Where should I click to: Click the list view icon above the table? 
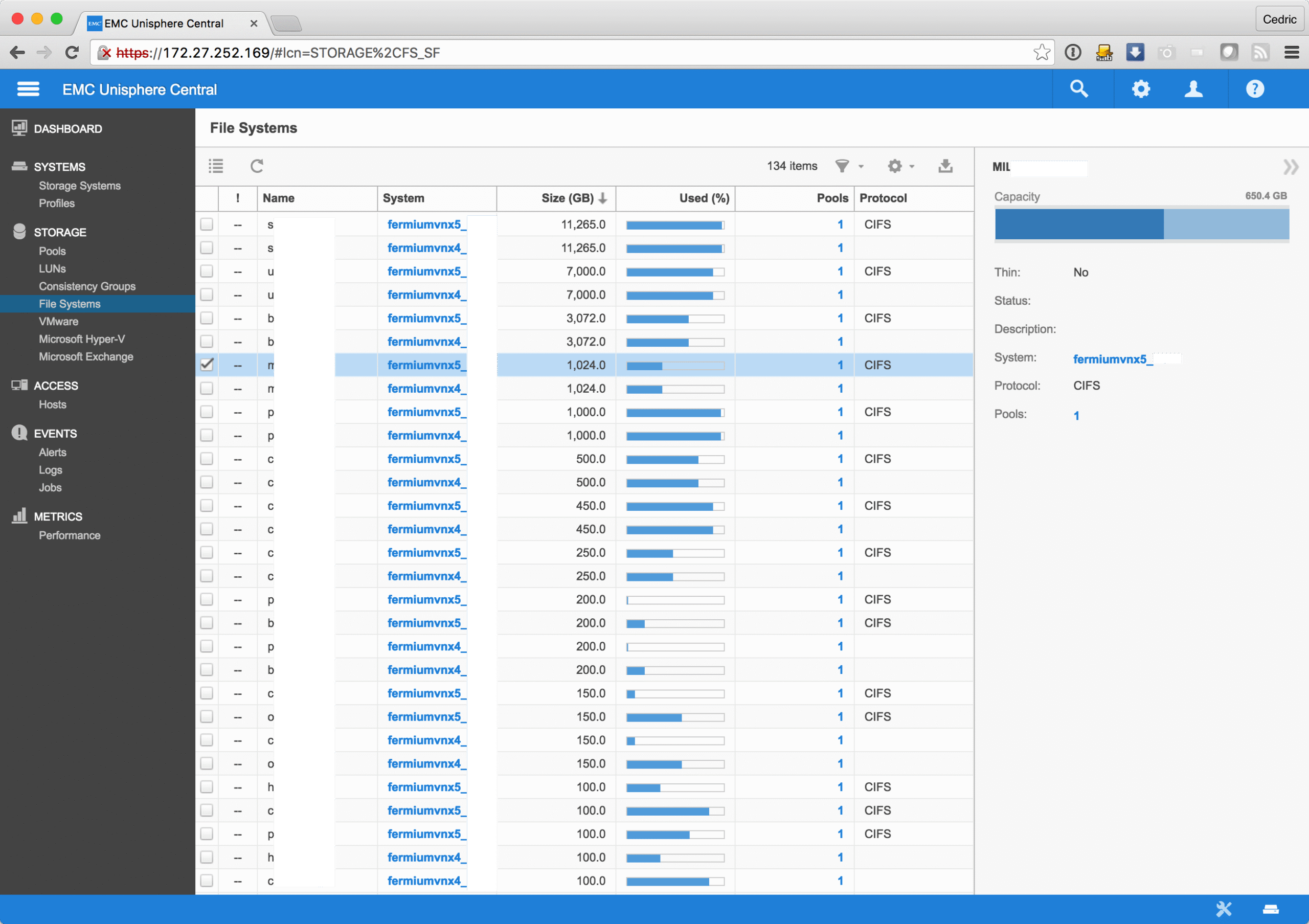(216, 166)
